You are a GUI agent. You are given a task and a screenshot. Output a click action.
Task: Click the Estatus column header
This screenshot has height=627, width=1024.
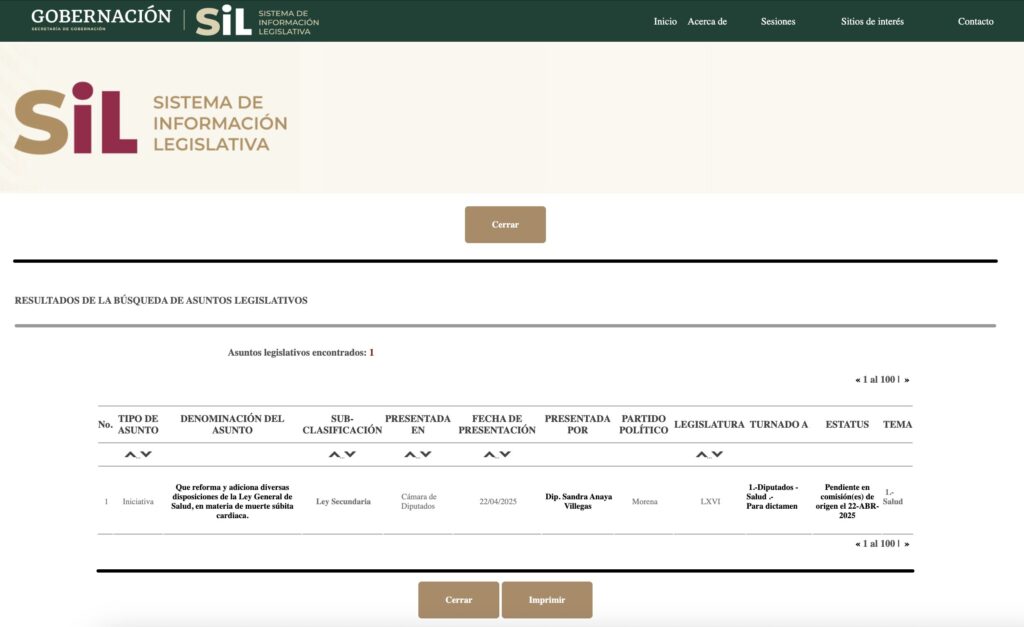pos(847,425)
